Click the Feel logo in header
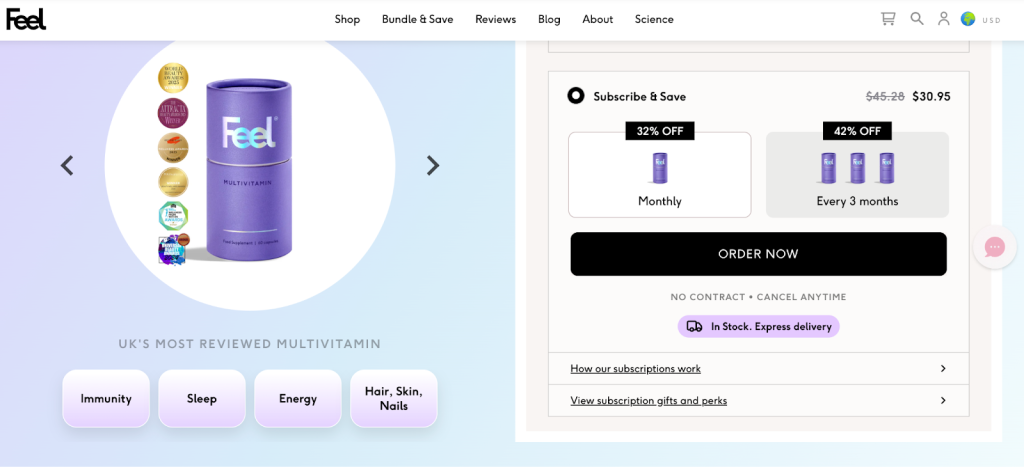 (26, 20)
